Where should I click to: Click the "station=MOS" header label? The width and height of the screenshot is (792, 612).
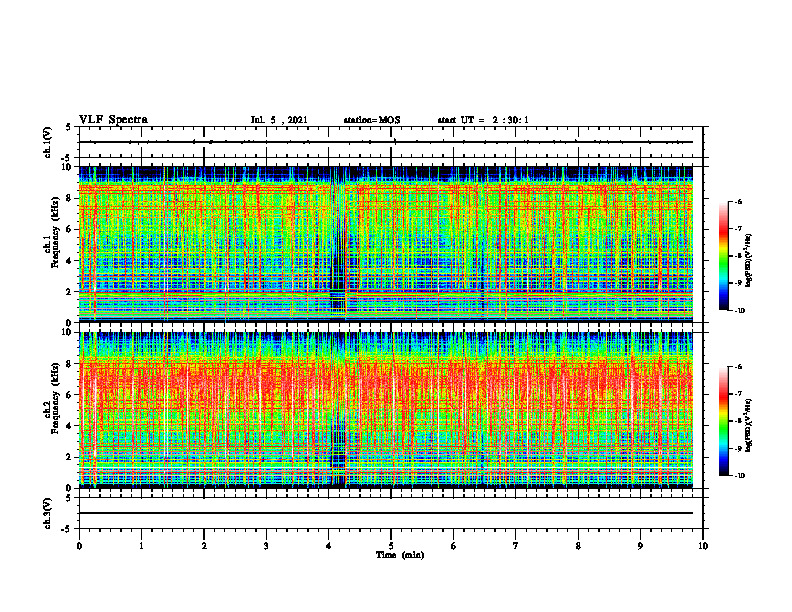click(372, 120)
